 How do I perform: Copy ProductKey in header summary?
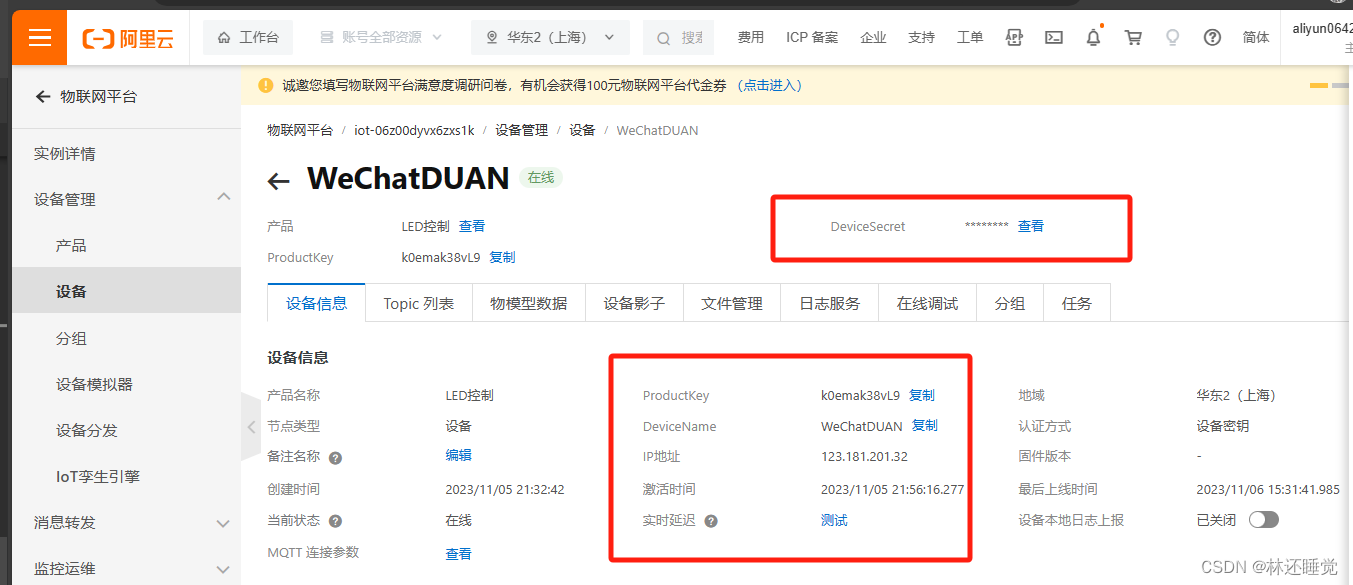(502, 257)
